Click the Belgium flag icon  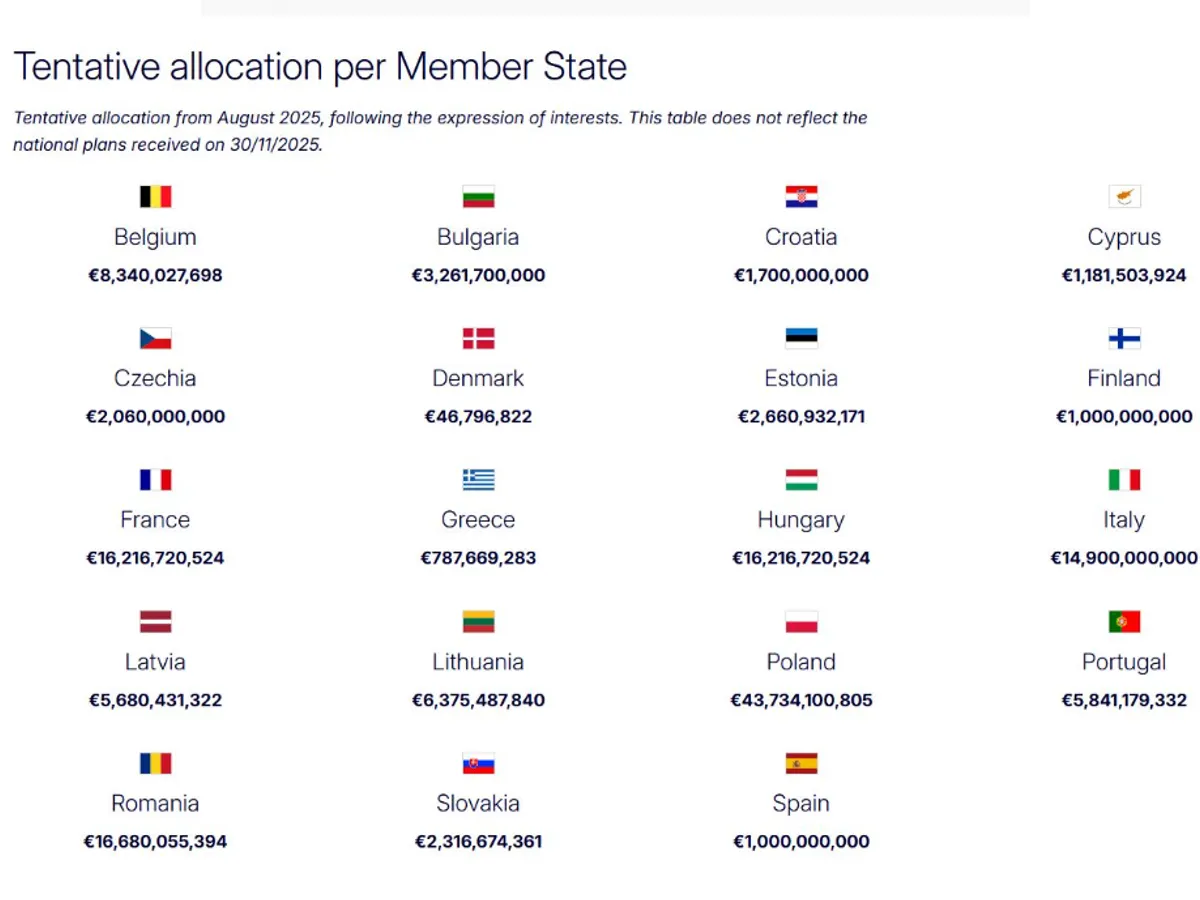155,196
